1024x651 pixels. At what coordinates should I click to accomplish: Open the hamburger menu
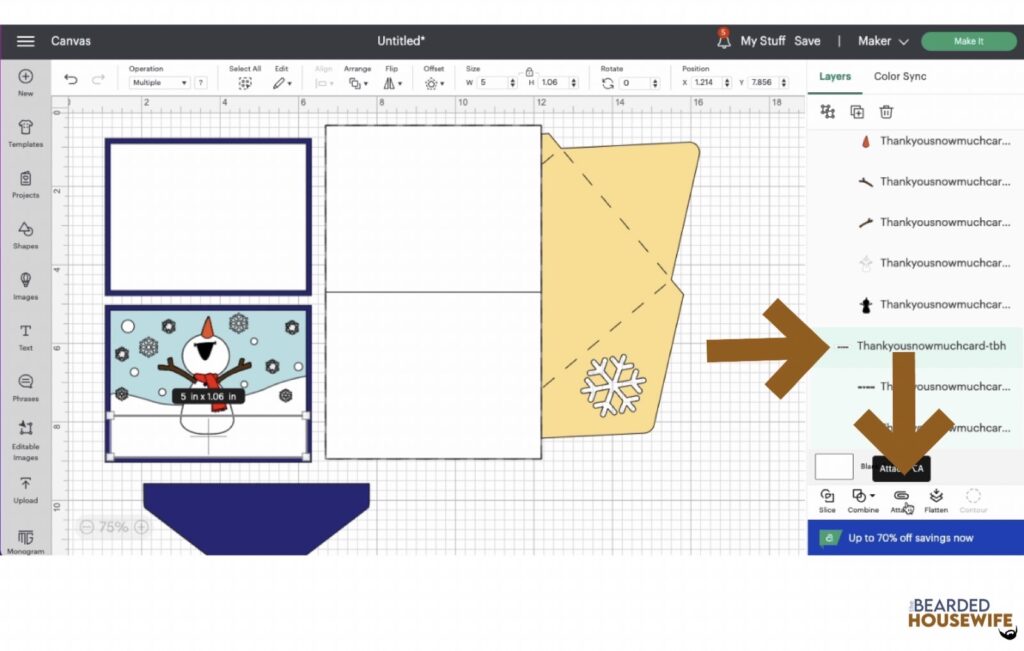(x=25, y=41)
